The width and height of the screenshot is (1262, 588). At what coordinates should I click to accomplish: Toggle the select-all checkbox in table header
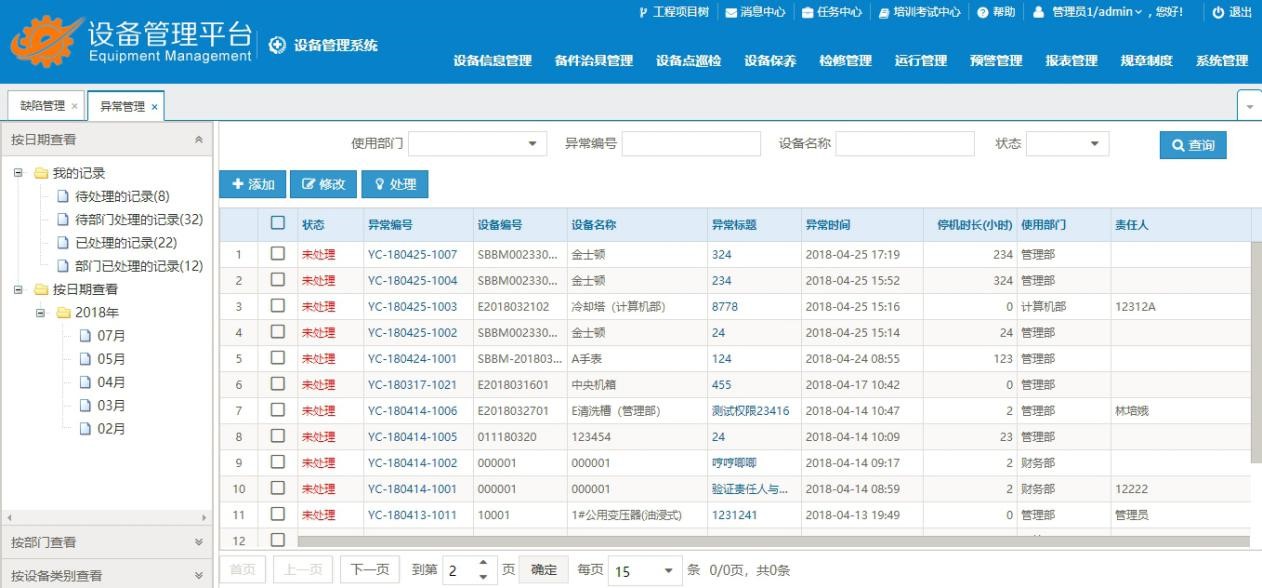click(278, 224)
